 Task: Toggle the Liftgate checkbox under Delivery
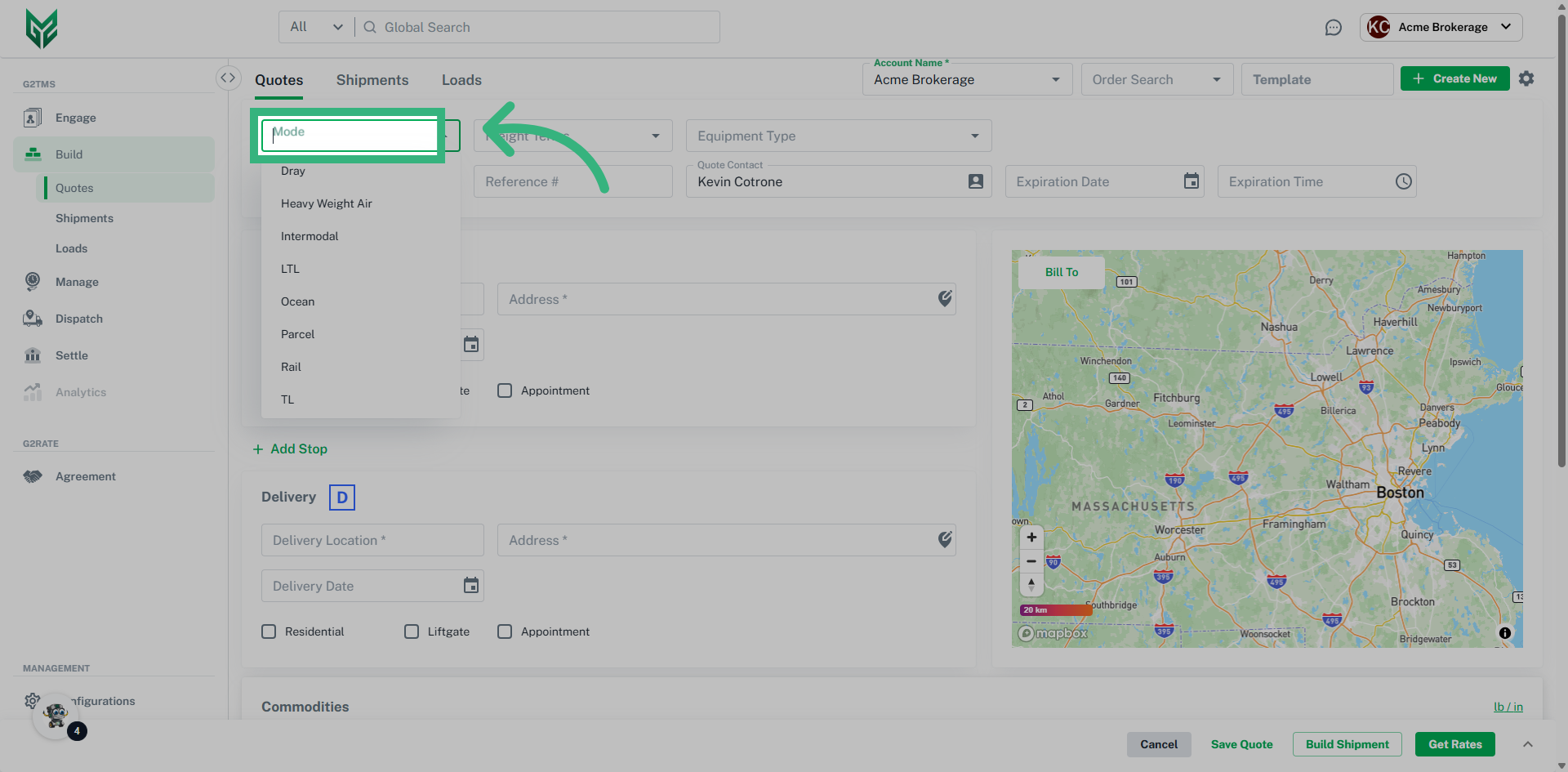point(412,631)
